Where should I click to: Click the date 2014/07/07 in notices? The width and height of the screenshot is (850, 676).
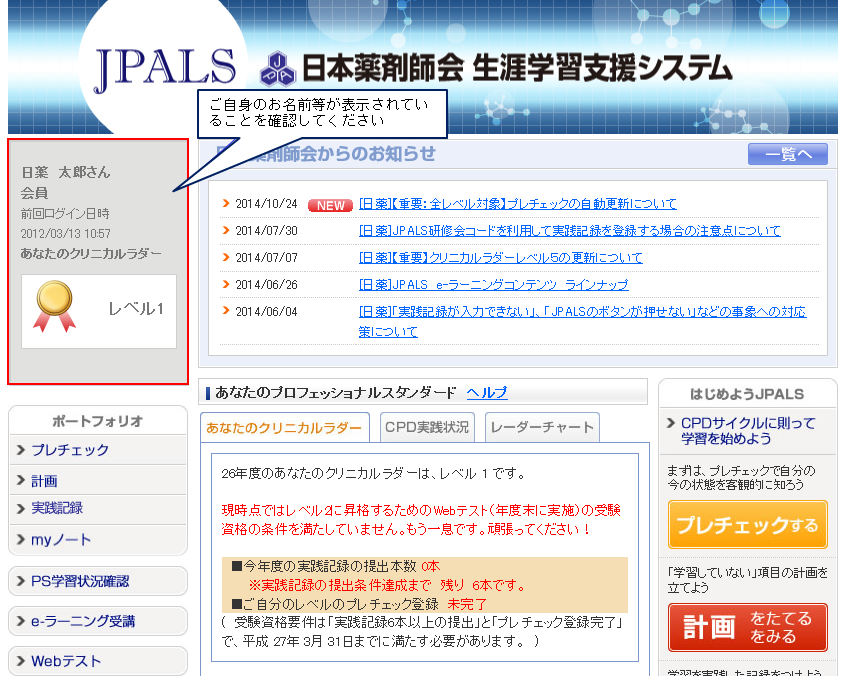[x=266, y=257]
